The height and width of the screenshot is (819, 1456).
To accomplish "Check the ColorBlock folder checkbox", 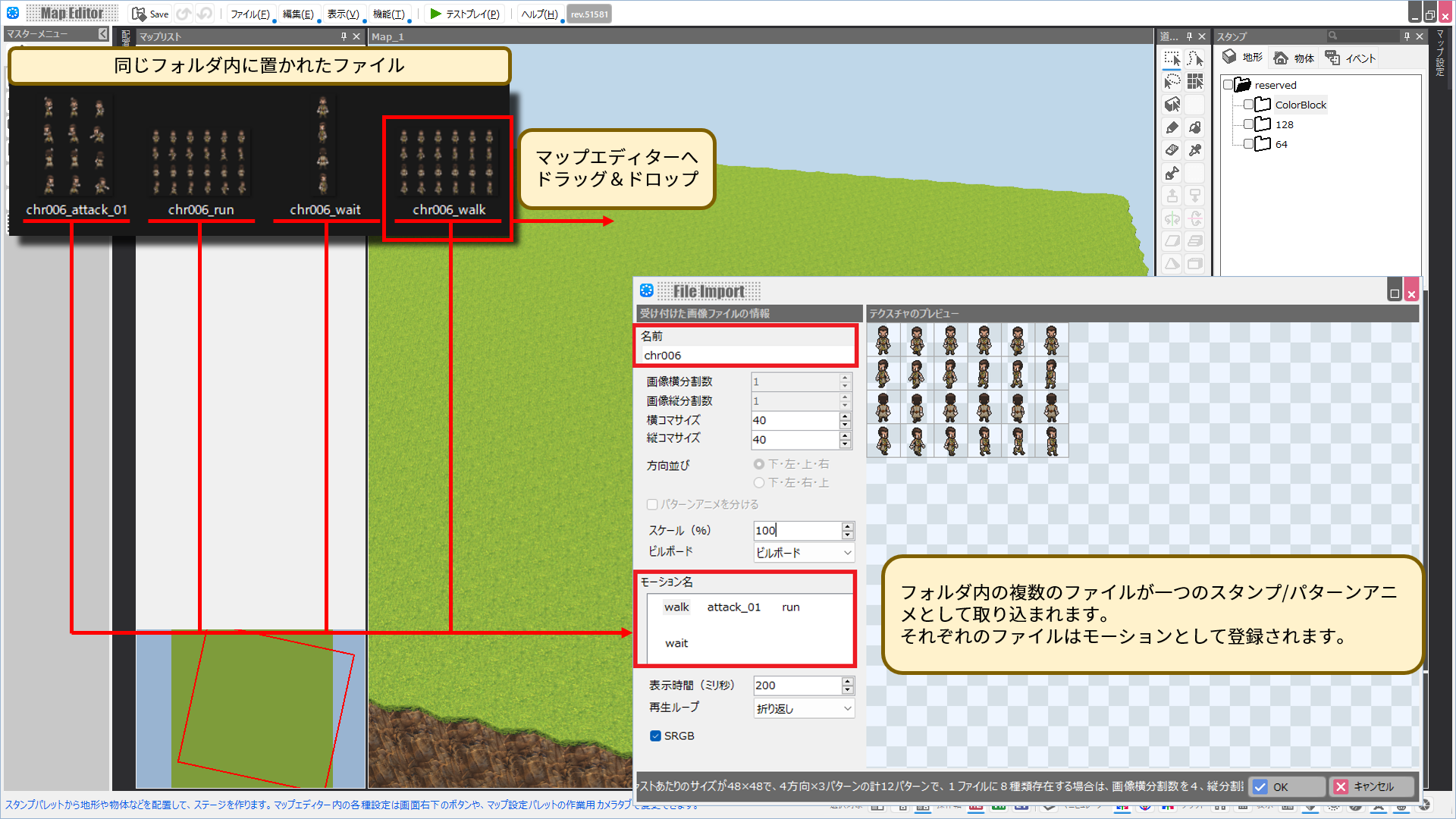I will pos(1248,105).
